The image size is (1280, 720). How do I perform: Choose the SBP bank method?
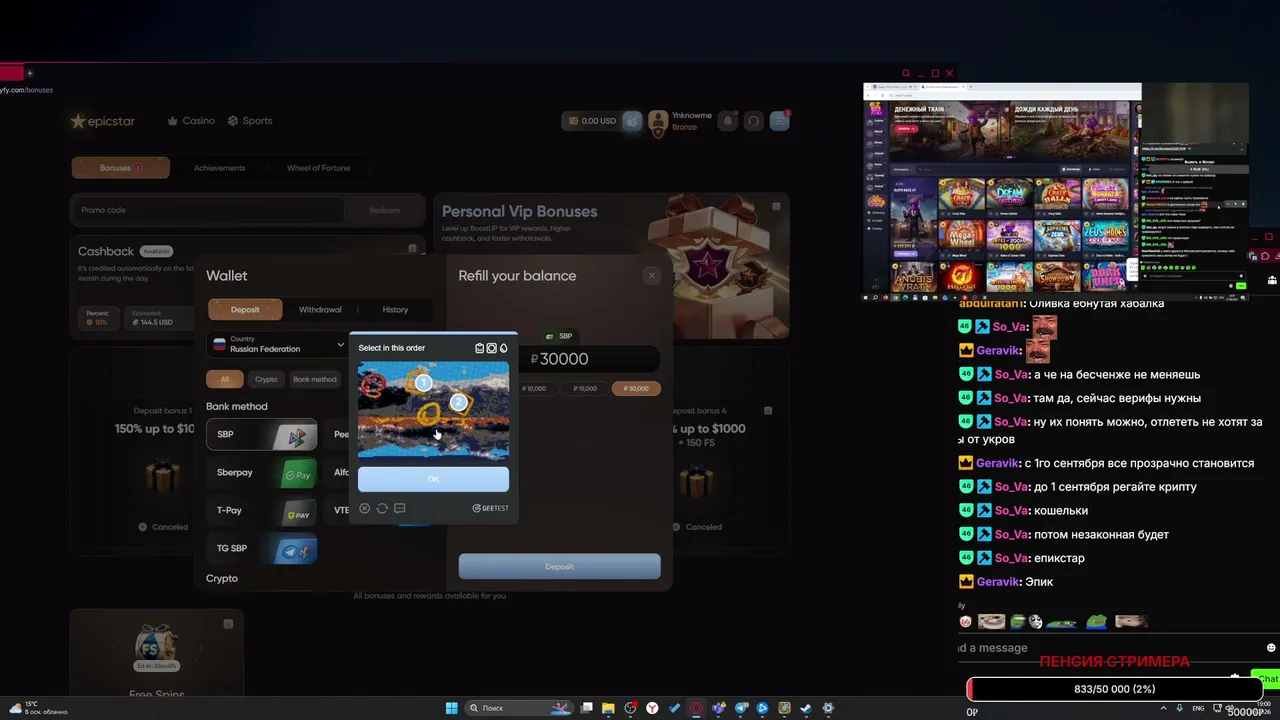[x=262, y=435]
